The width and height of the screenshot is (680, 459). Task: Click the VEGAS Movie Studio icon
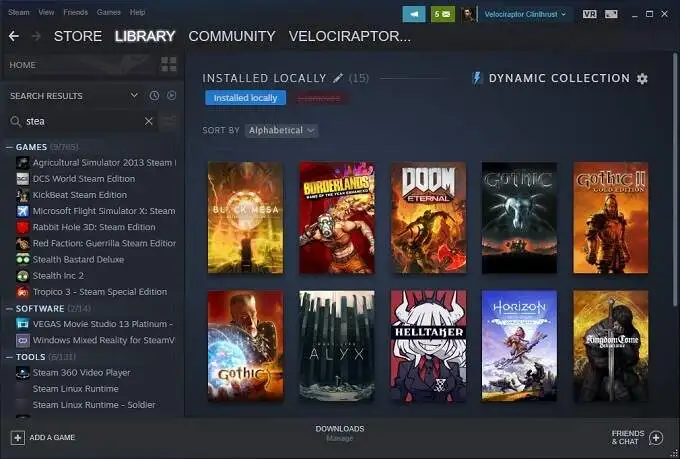click(23, 324)
